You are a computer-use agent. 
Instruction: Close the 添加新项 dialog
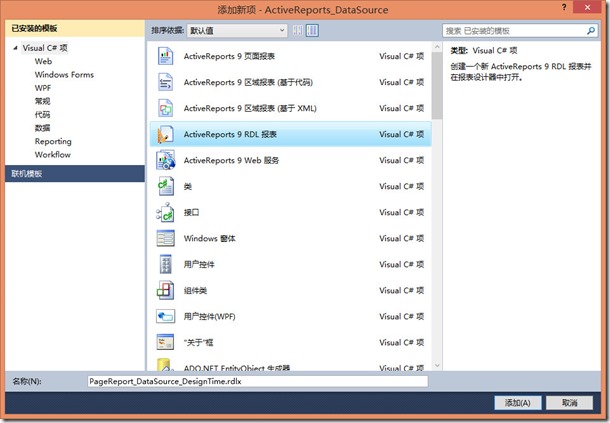click(588, 7)
